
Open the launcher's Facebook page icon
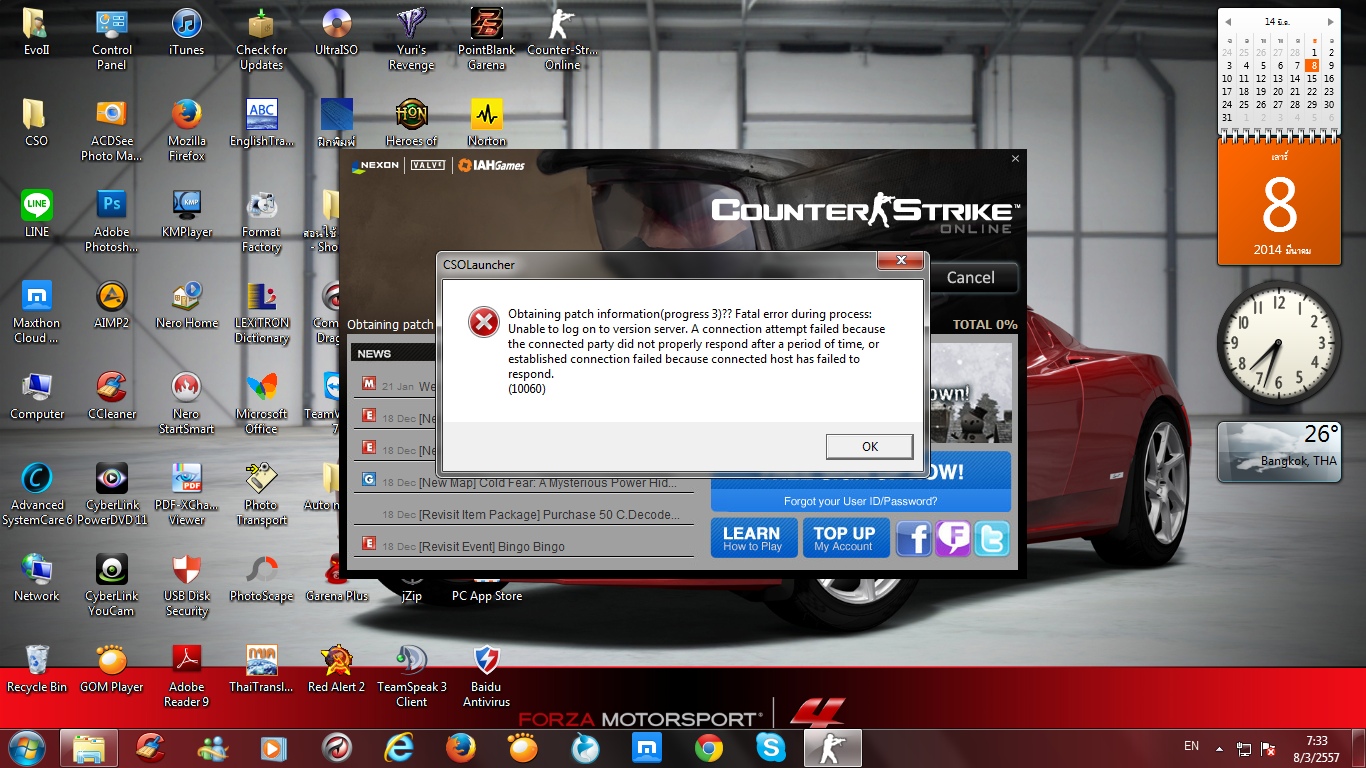pos(913,539)
